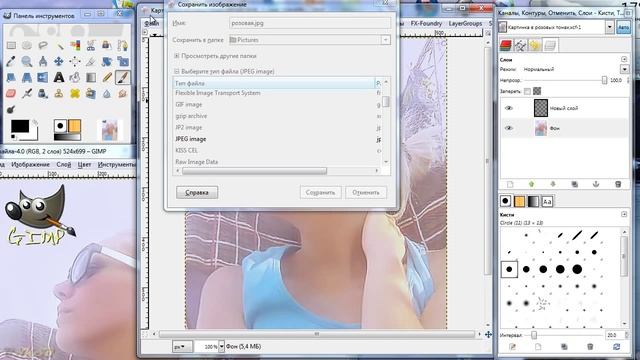The width and height of the screenshot is (640, 360).
Task: Open the image selector dropdown in layers dock
Action: click(x=609, y=27)
